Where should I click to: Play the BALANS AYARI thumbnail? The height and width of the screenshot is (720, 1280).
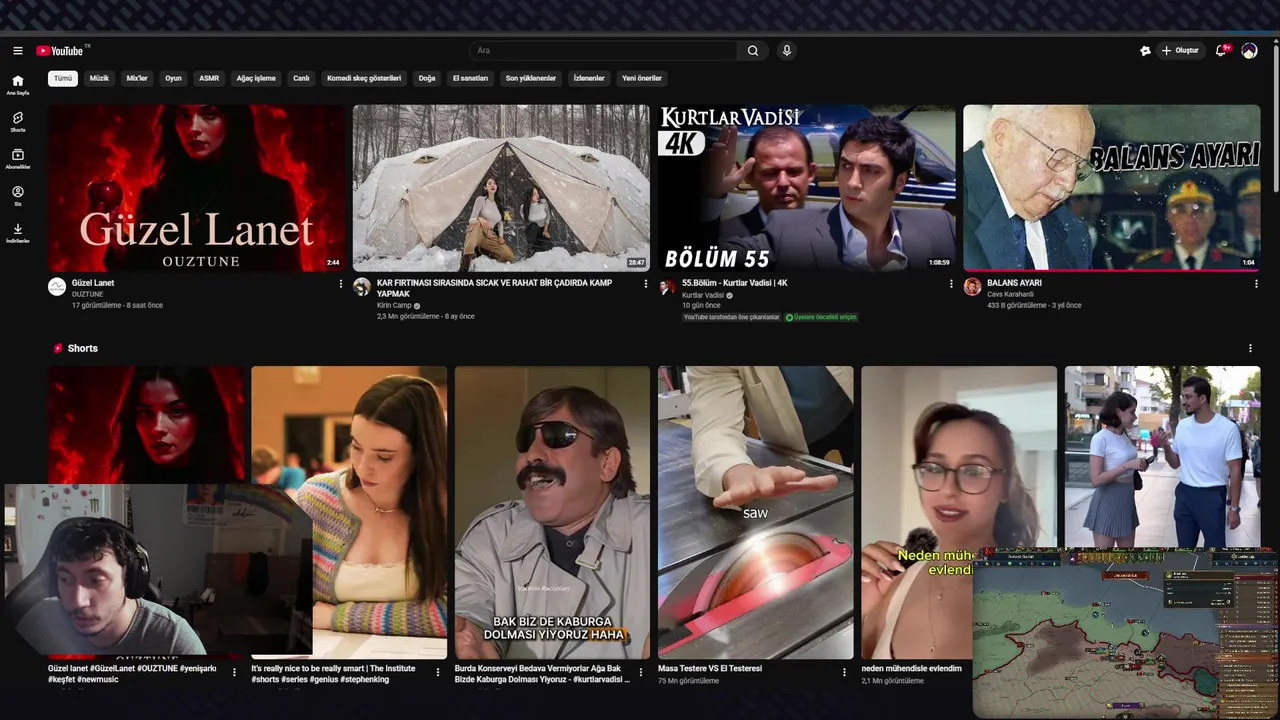click(1112, 188)
